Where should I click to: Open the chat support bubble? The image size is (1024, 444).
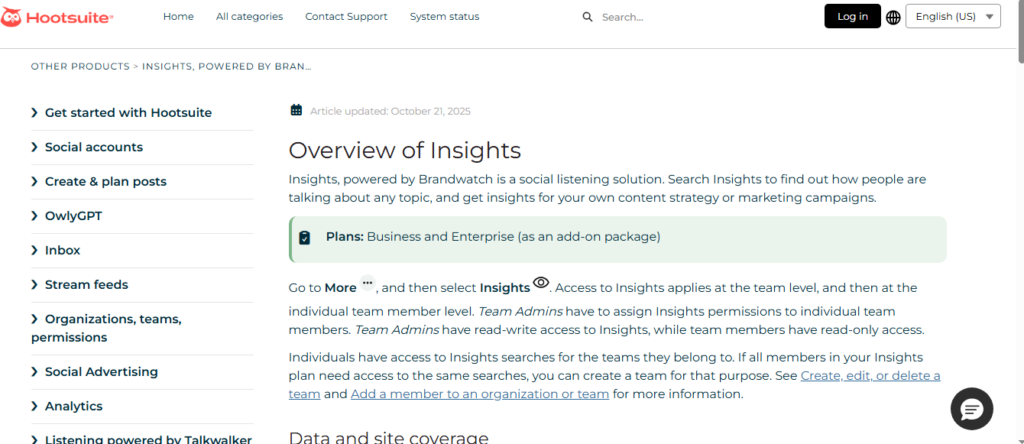[972, 409]
